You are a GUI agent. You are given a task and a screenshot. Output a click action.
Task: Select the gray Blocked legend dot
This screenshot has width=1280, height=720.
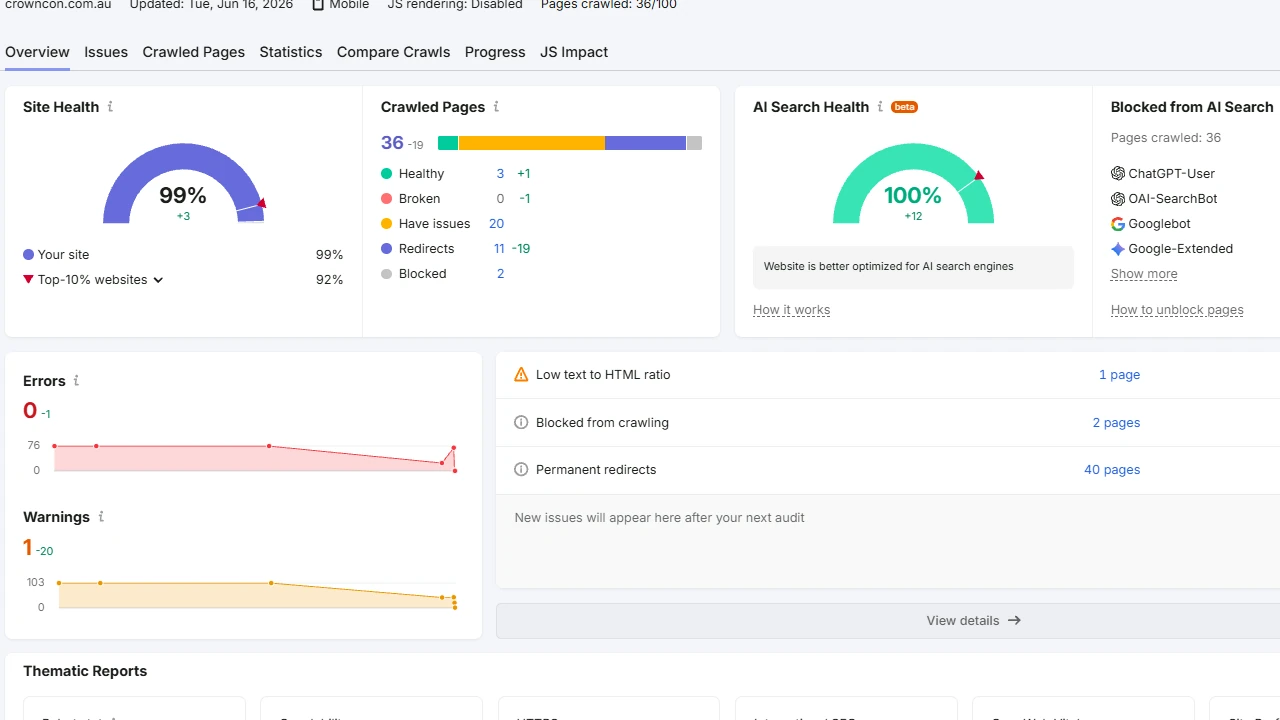387,273
